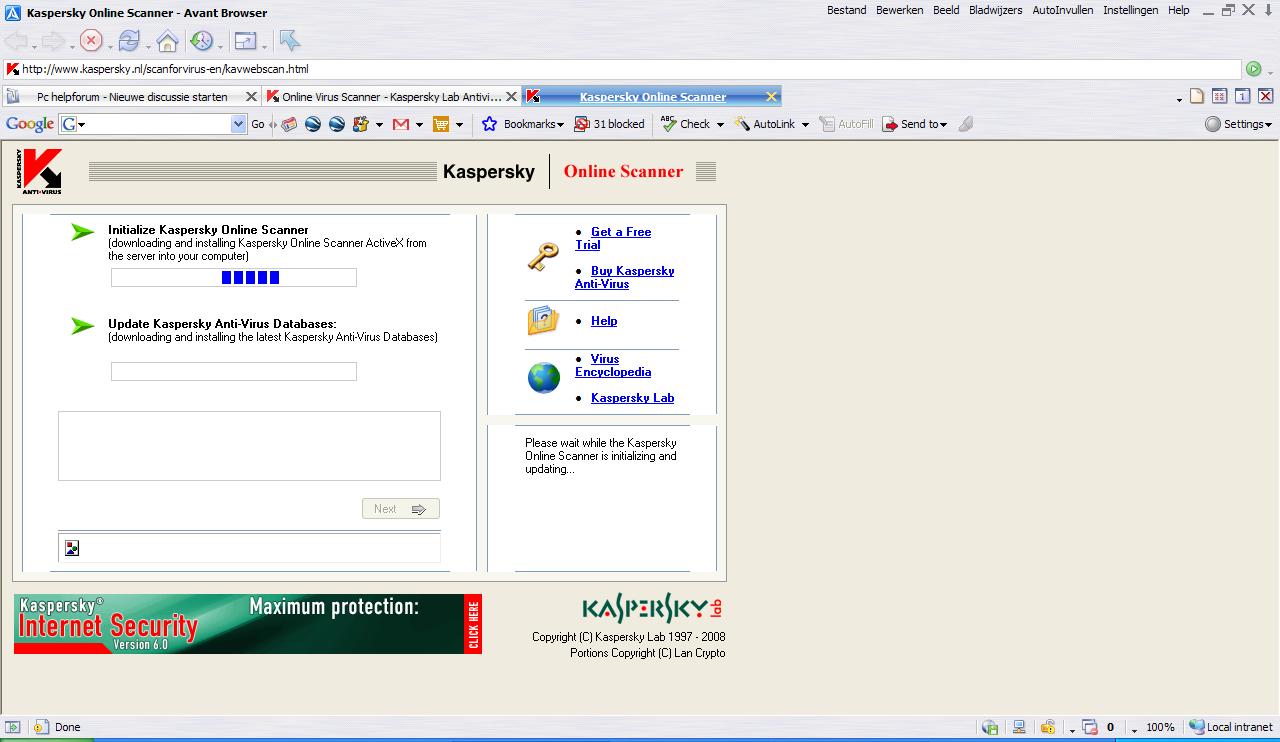
Task: Open the Check spelling dropdown arrow
Action: tap(720, 125)
